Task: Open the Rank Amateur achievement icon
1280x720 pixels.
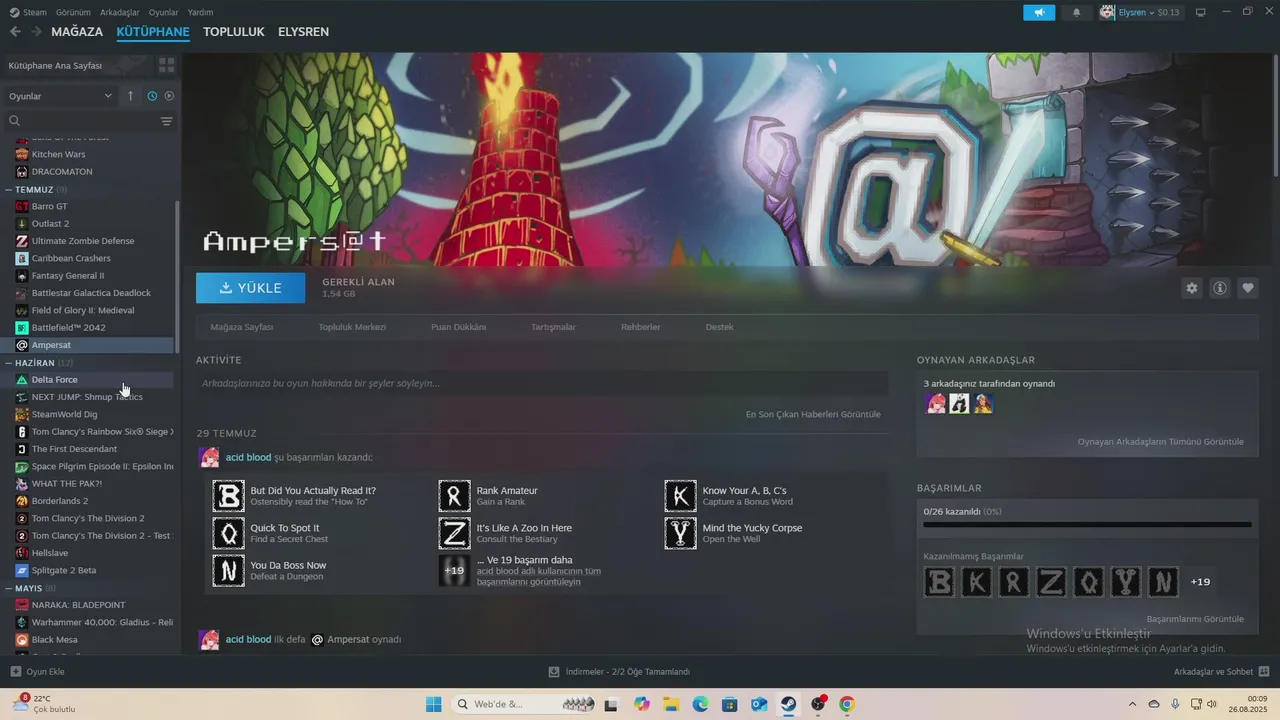Action: click(455, 496)
